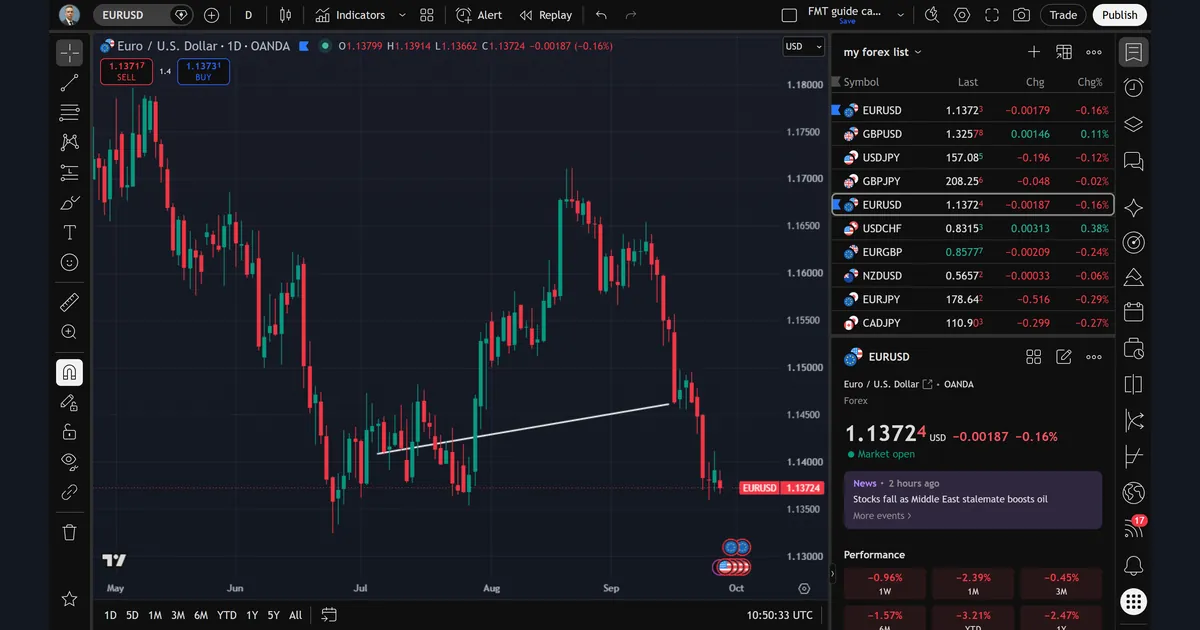1200x630 pixels.
Task: Select the ruler measure tool
Action: click(x=69, y=302)
